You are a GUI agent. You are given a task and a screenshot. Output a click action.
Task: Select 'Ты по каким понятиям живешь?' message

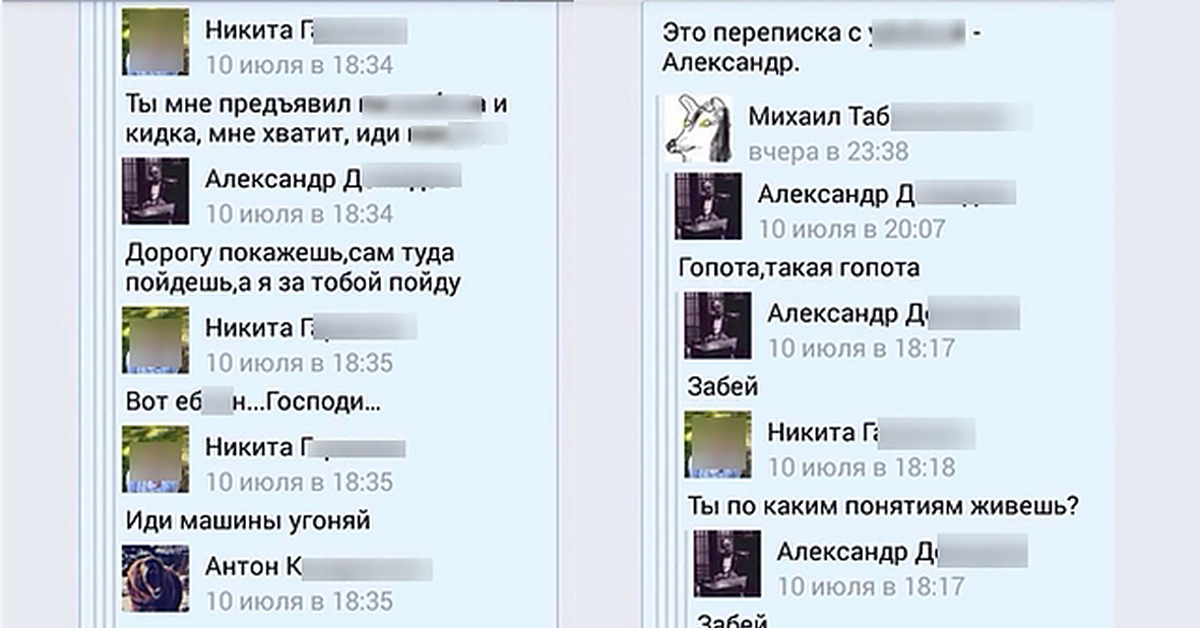coord(883,505)
